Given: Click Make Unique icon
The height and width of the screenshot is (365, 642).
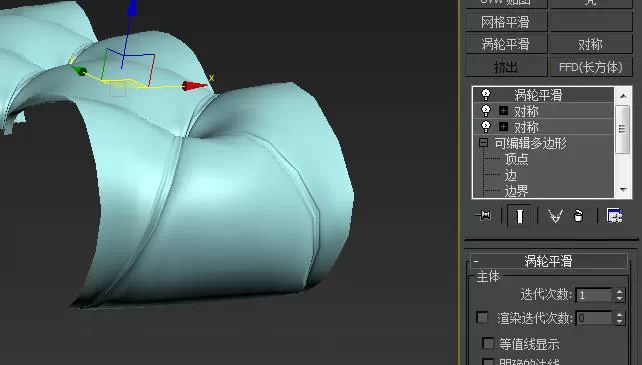Looking at the screenshot, I should coord(555,216).
